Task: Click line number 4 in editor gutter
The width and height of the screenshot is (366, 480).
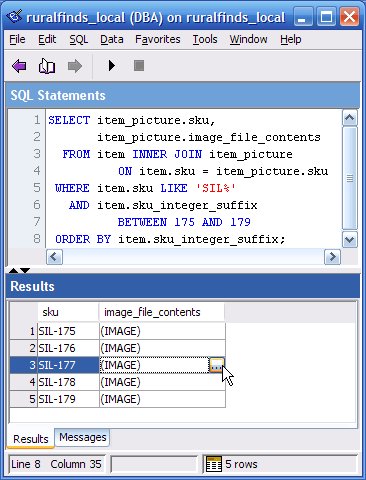Action: pos(37,171)
